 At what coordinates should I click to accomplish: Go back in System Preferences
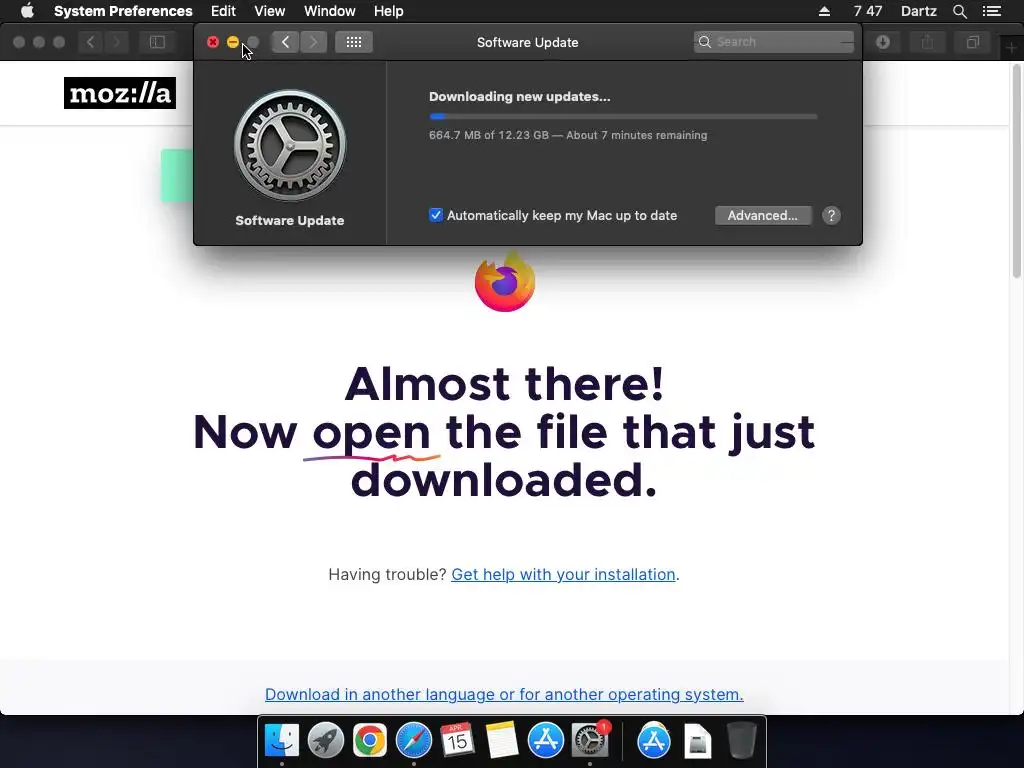(285, 42)
